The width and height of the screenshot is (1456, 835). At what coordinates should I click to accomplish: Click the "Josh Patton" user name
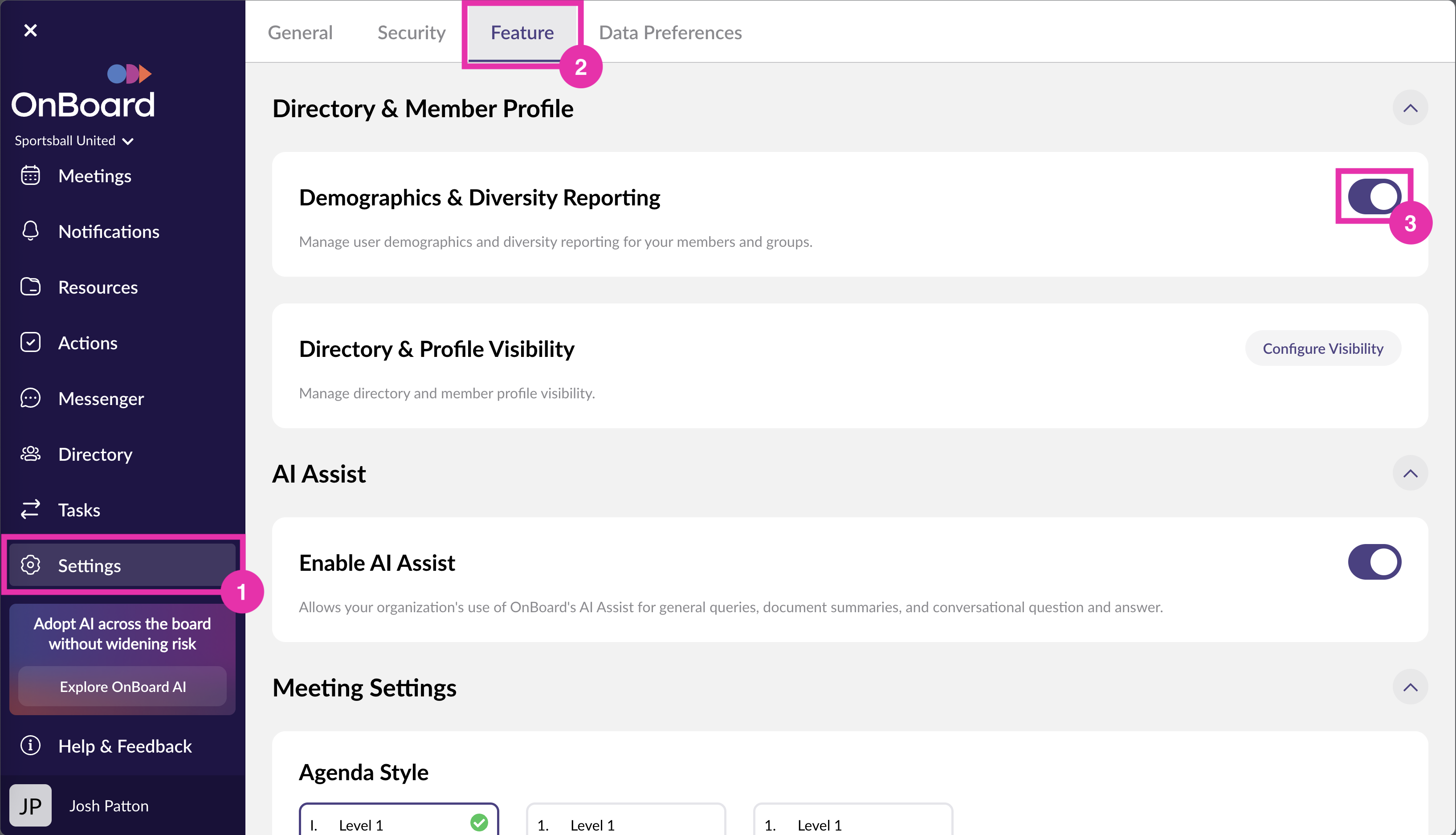tap(109, 806)
